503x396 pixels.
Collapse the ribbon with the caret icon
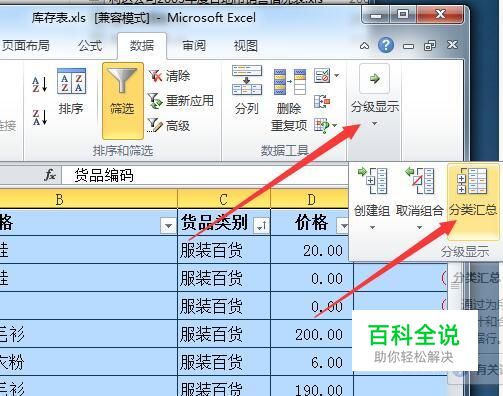click(364, 46)
